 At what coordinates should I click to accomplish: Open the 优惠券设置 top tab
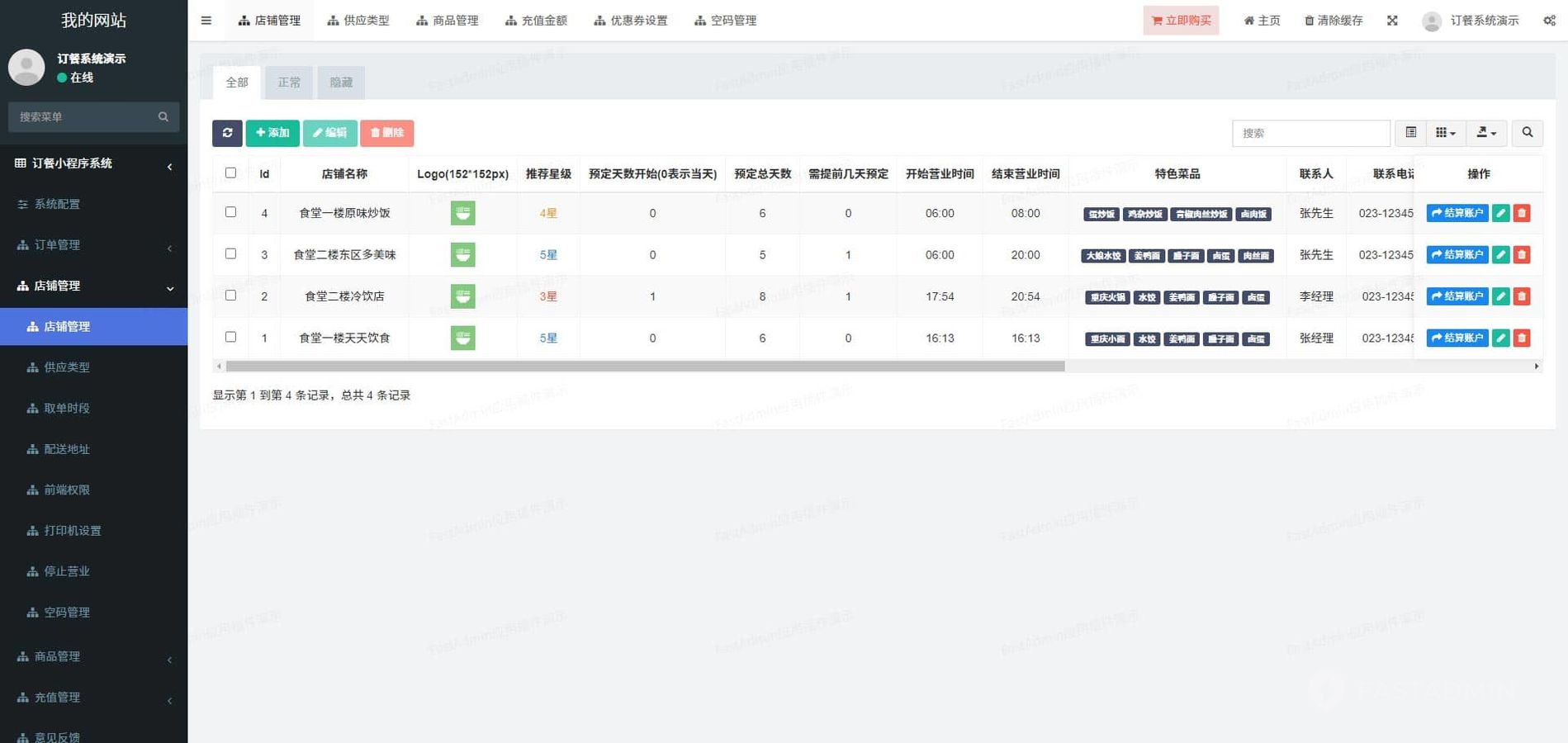[x=631, y=21]
